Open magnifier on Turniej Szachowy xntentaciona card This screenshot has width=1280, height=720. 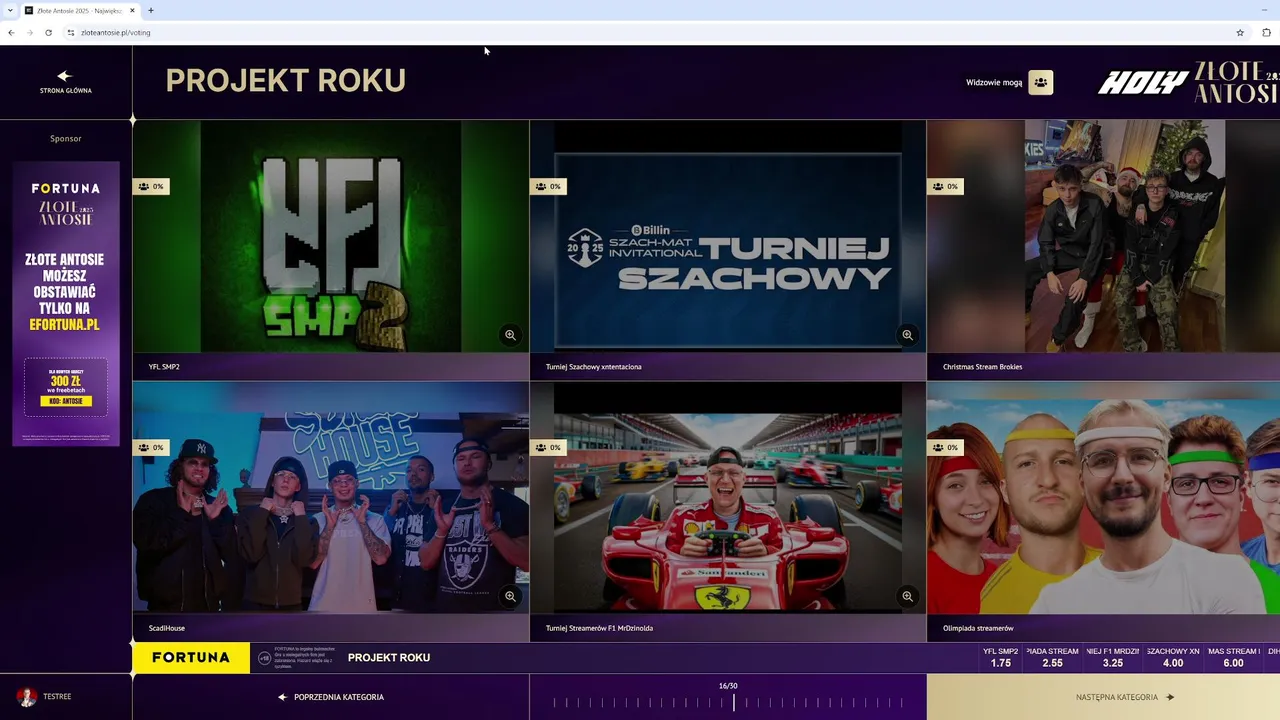907,335
